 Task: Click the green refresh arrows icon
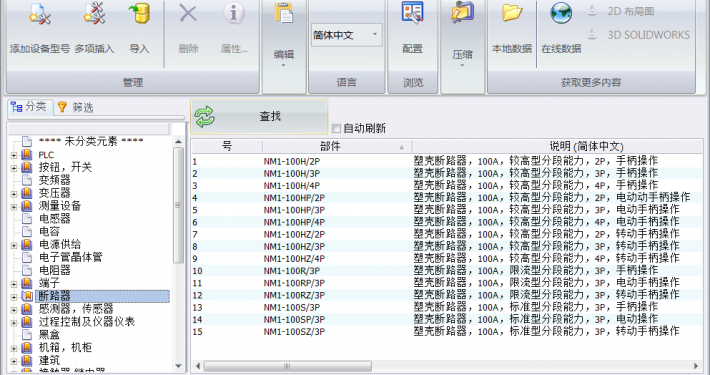coord(205,117)
